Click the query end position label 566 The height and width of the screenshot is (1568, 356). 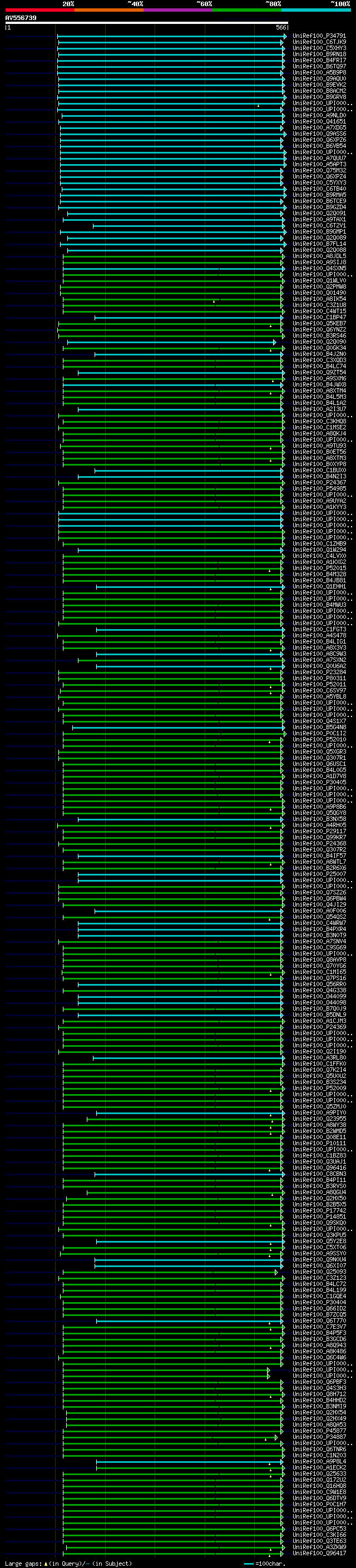click(281, 27)
